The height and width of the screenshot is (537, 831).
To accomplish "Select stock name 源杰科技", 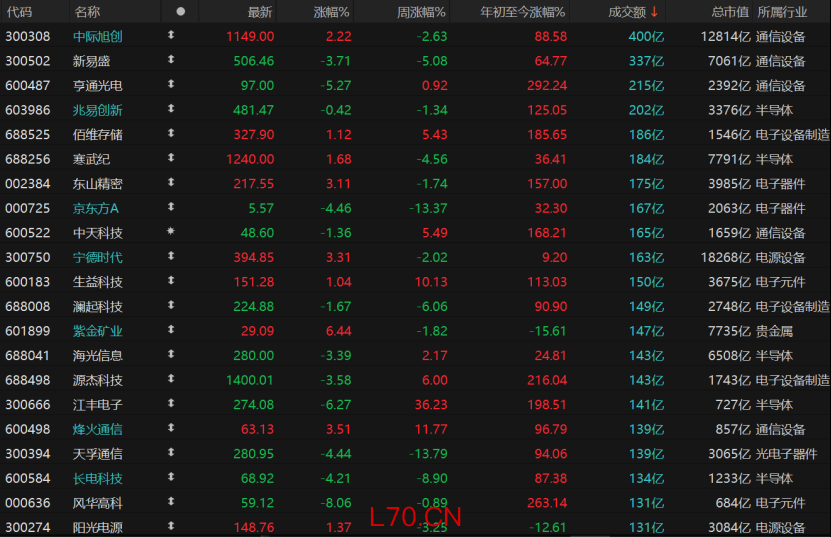I will (98, 380).
